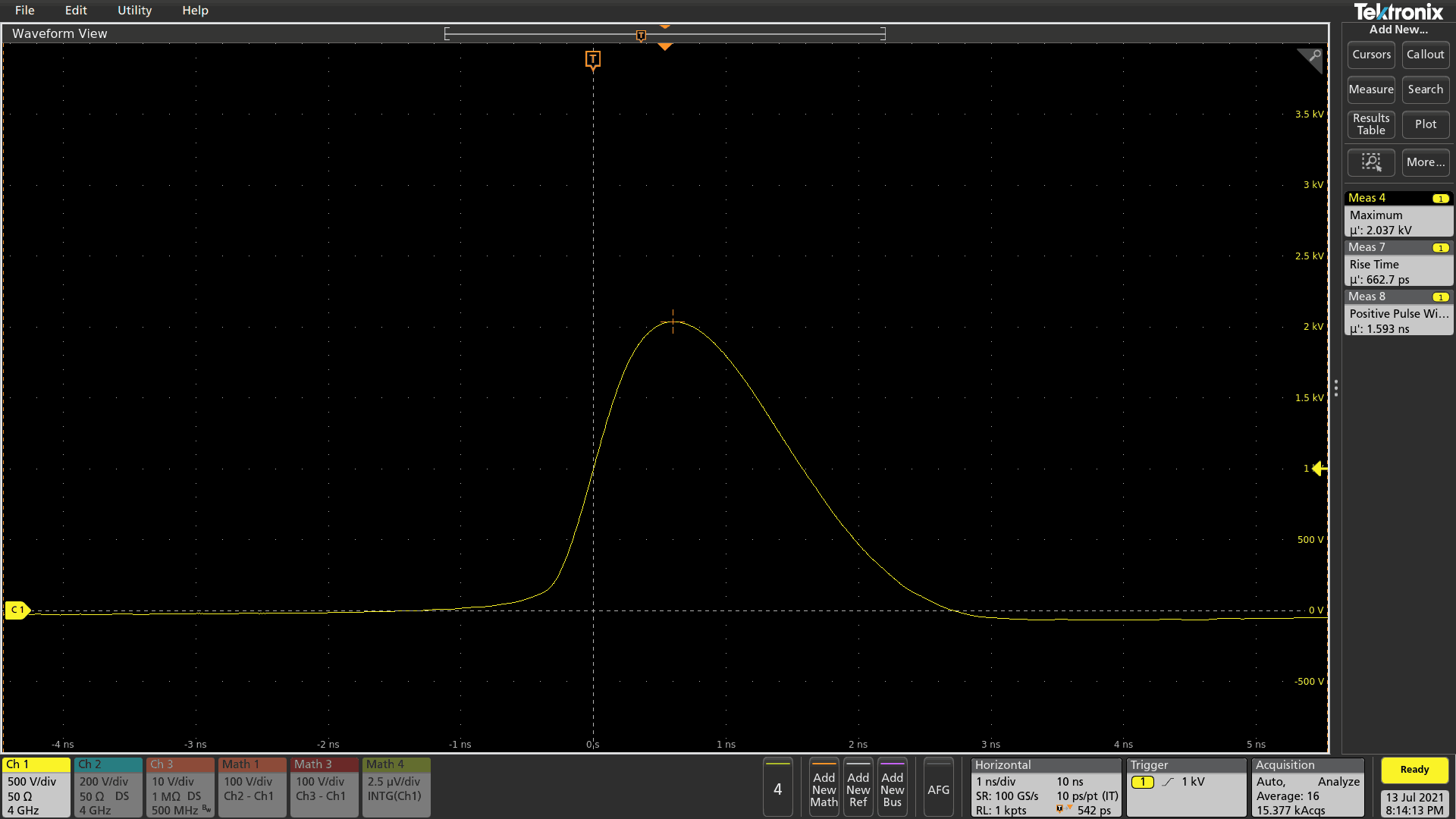
Task: Click the wrench icon in waveform corner
Action: pyautogui.click(x=1314, y=57)
